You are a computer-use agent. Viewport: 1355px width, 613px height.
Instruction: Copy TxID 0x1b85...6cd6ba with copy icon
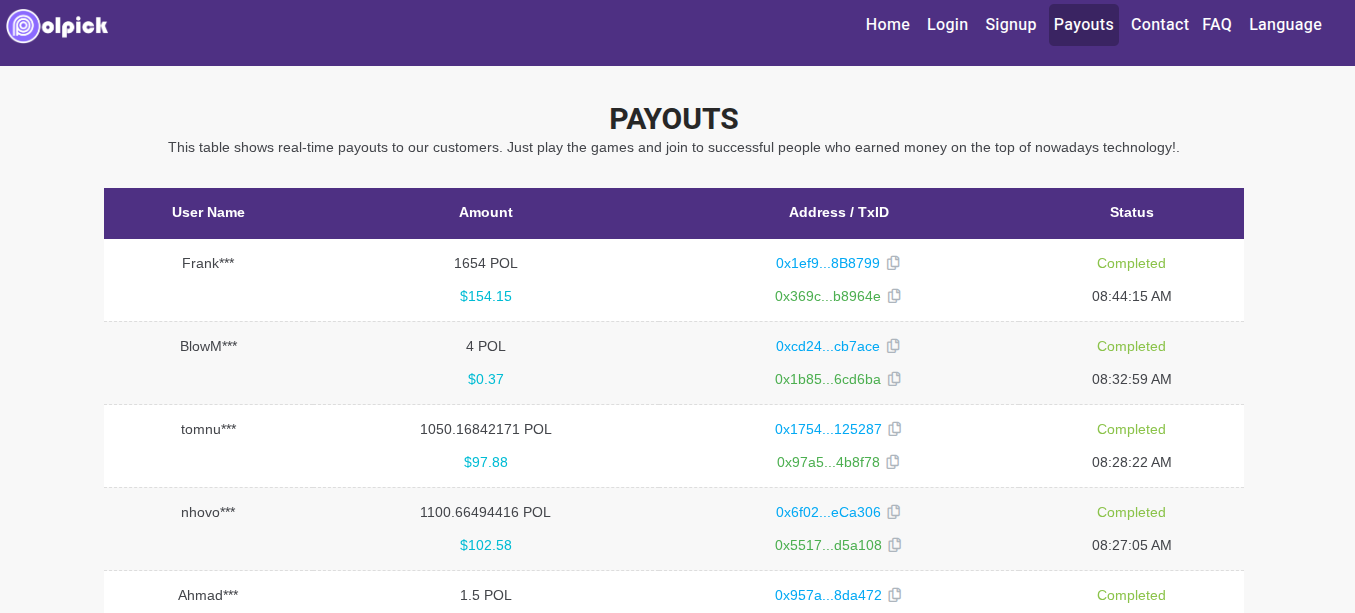tap(895, 379)
